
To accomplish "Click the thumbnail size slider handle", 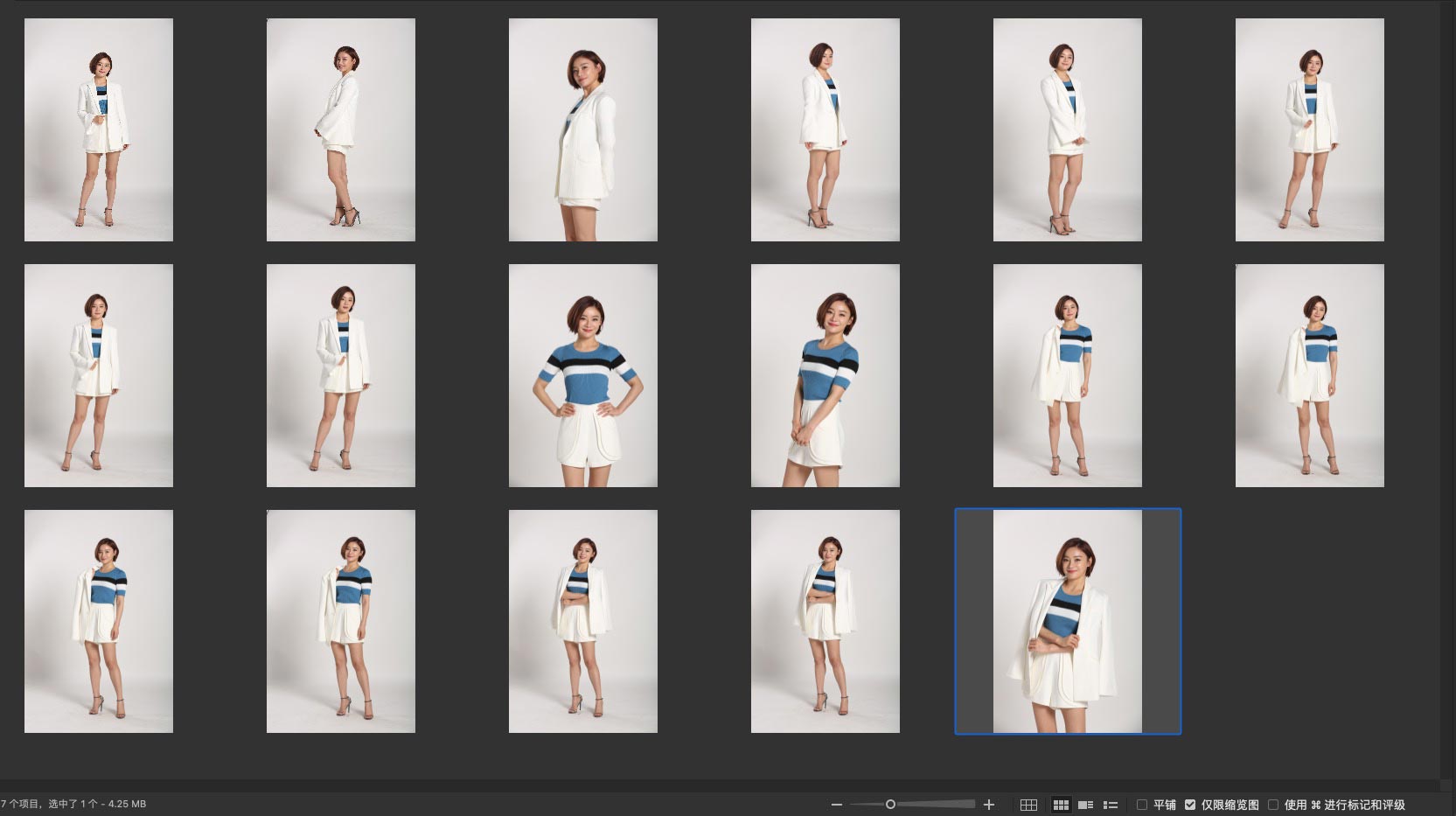I will (890, 805).
